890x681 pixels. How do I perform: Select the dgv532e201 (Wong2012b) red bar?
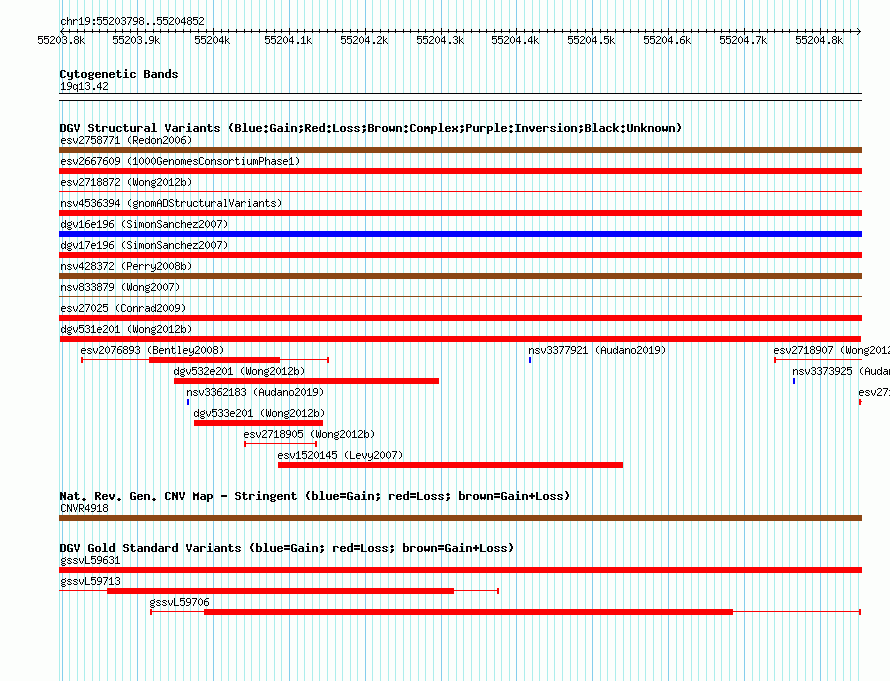point(307,381)
